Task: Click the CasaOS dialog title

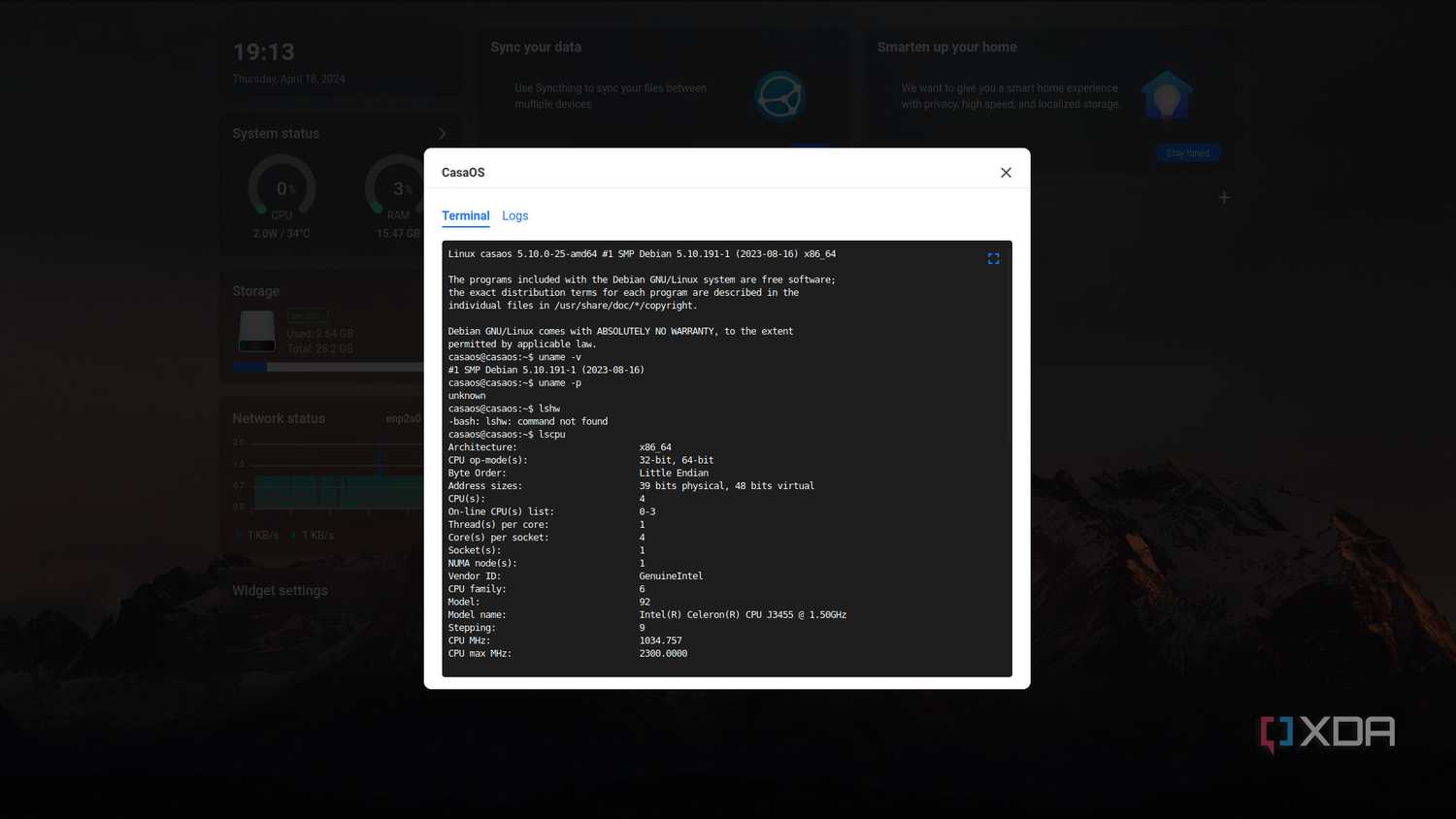Action: (x=463, y=173)
